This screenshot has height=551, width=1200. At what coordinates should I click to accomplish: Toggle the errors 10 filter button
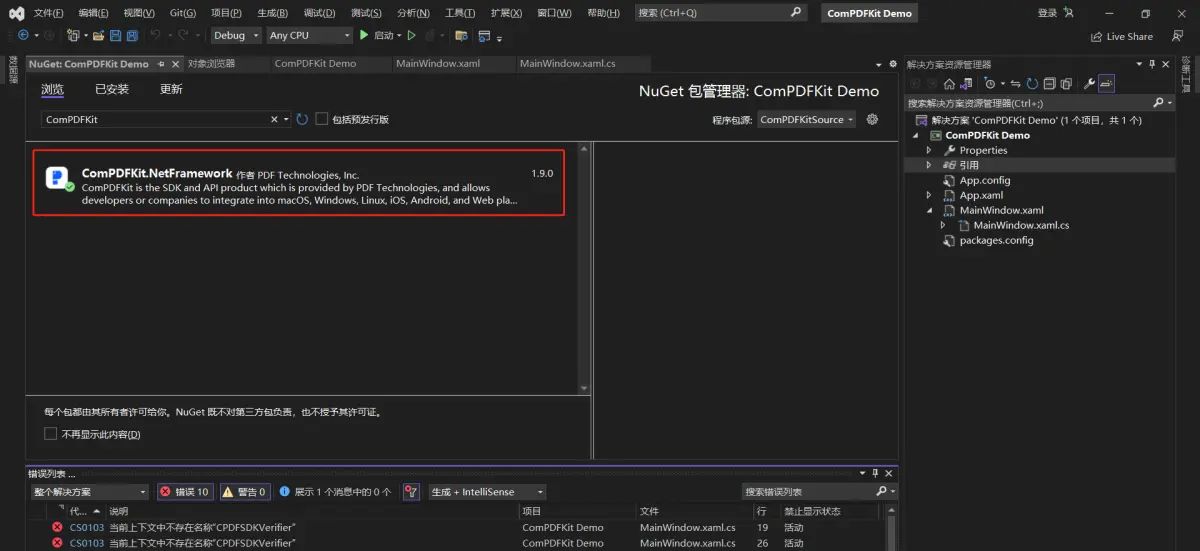click(x=184, y=492)
